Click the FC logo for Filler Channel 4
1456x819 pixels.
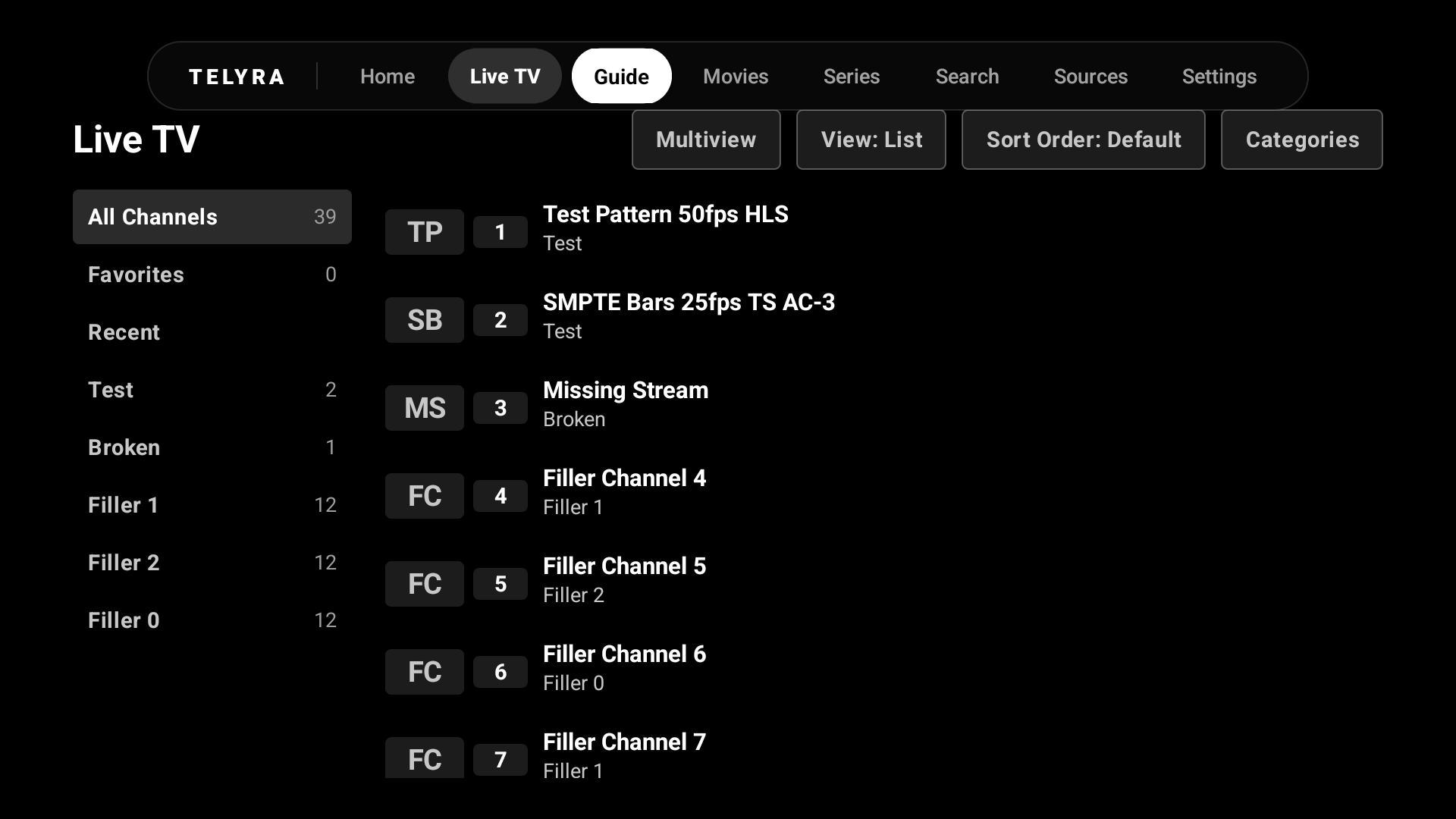coord(425,496)
